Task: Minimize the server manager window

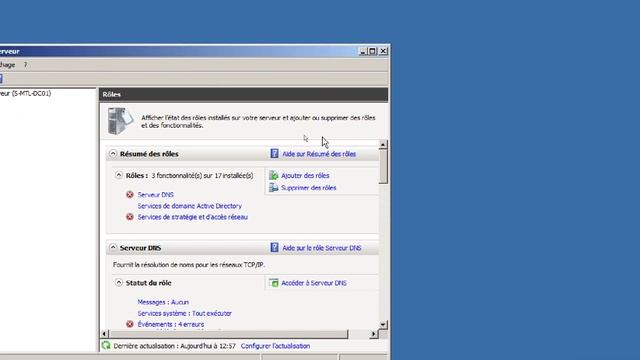Action: pos(363,51)
